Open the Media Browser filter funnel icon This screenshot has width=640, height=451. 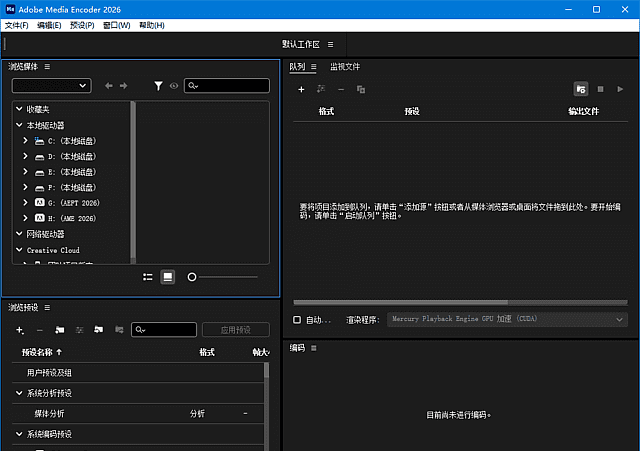point(158,86)
